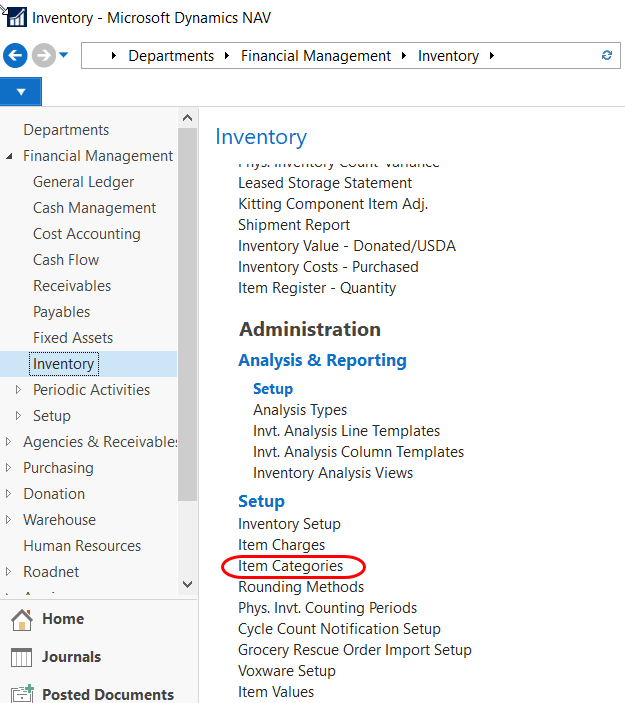Expand the Purchasing tree node

10,468
